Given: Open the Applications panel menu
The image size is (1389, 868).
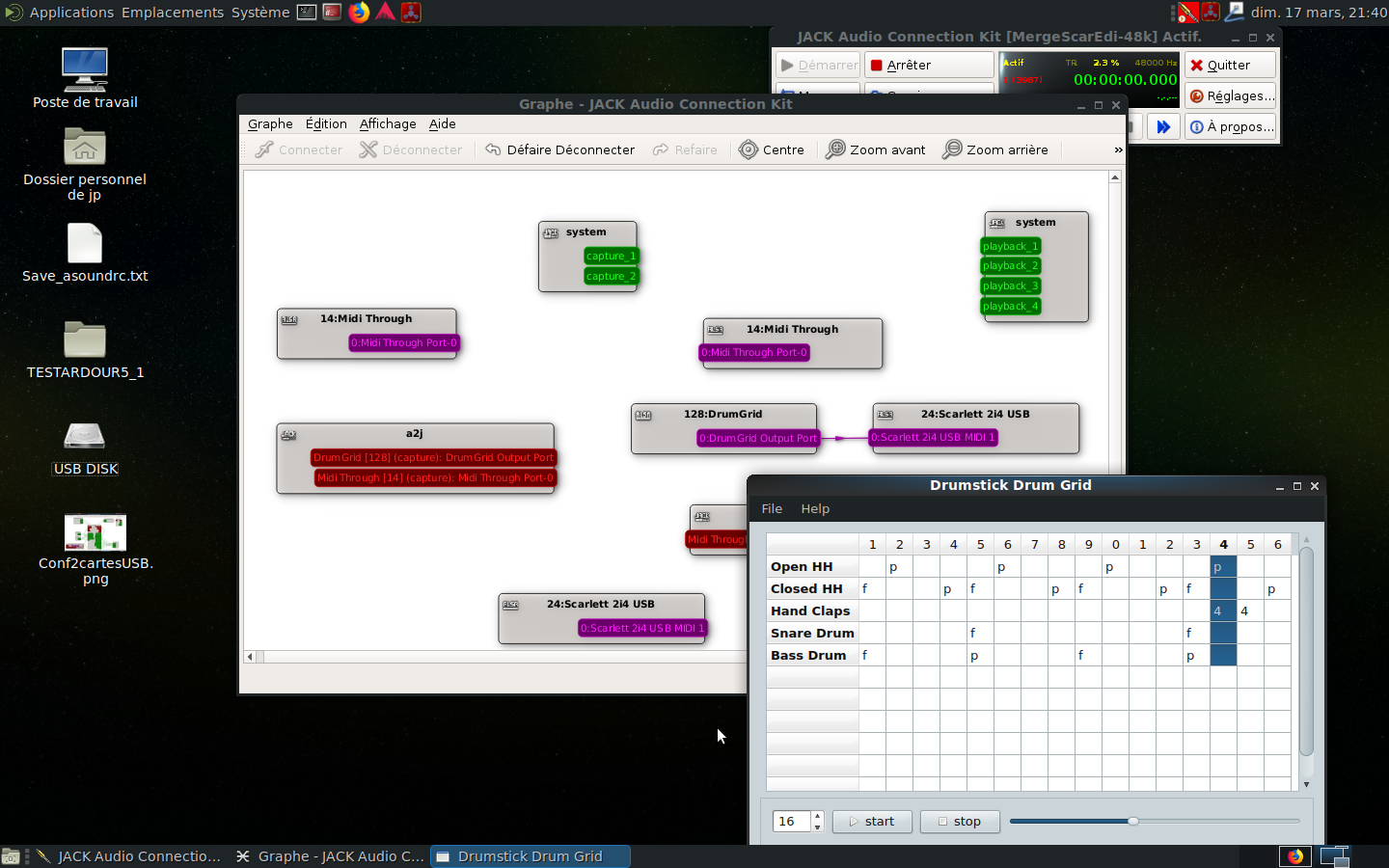Looking at the screenshot, I should 71,13.
